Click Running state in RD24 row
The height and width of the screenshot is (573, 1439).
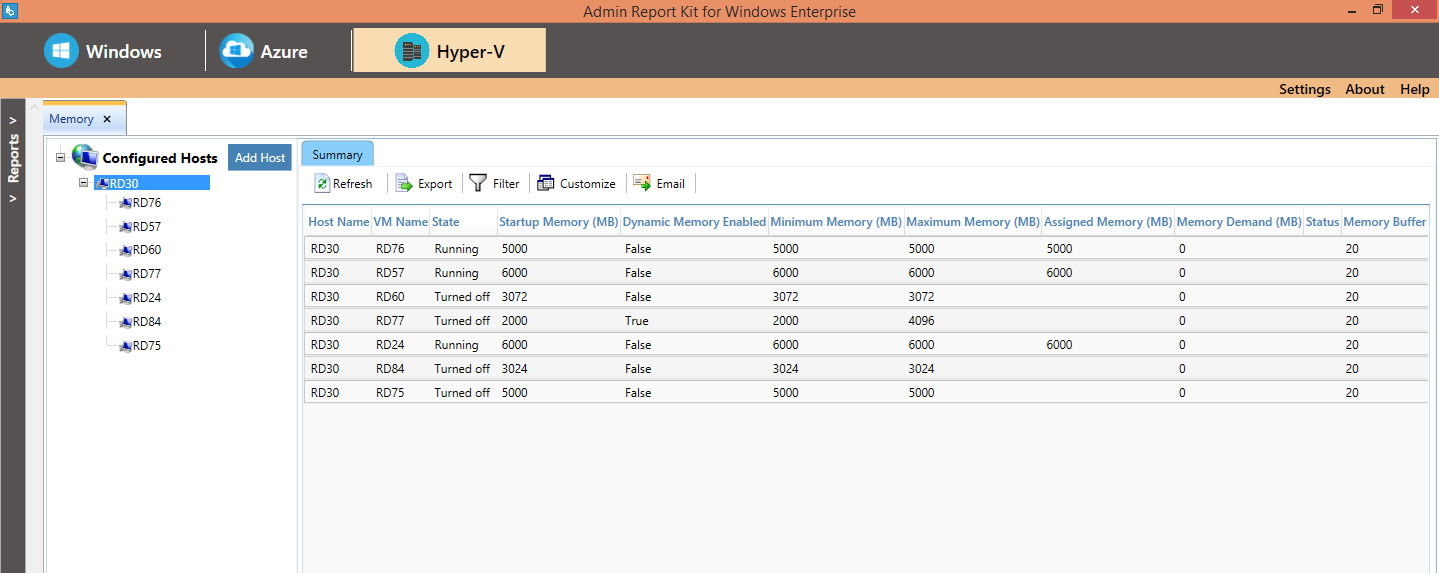[x=457, y=345]
